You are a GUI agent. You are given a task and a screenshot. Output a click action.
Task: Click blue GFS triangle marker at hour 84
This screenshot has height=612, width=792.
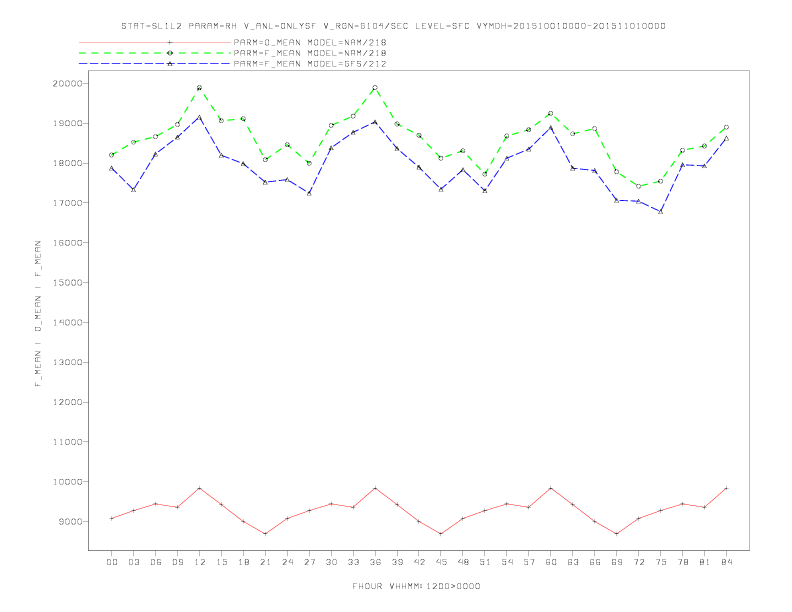(726, 138)
